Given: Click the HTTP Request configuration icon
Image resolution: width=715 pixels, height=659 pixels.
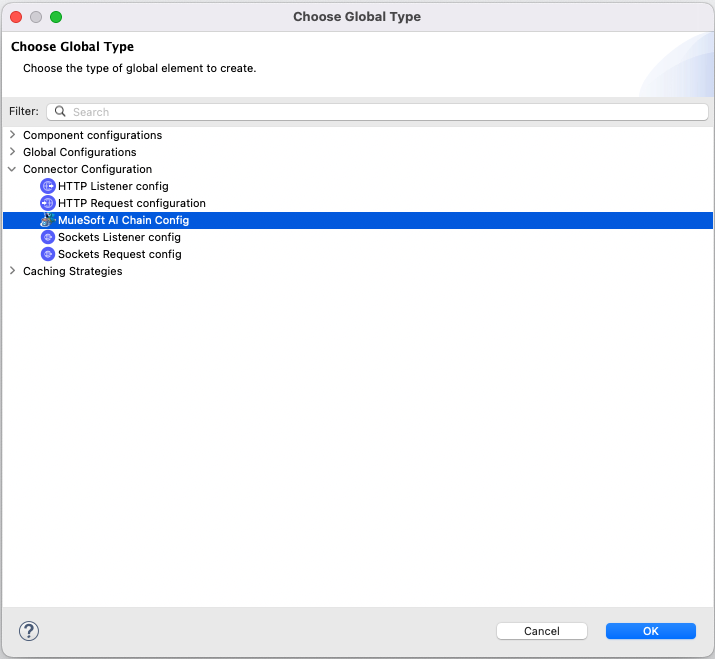Looking at the screenshot, I should (x=47, y=203).
